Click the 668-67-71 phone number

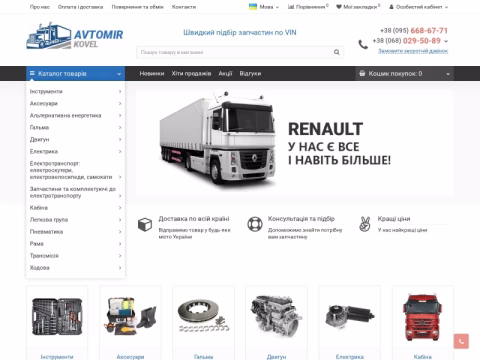coord(429,31)
